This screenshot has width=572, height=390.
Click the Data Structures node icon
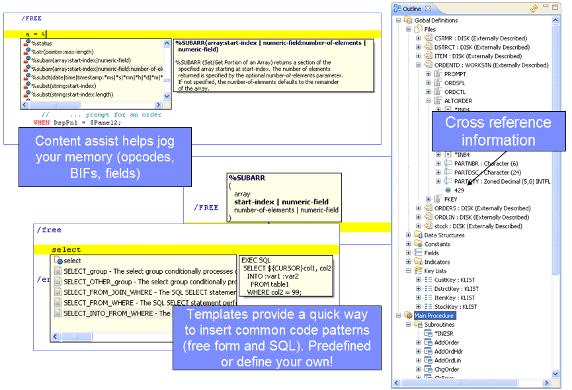click(x=418, y=235)
